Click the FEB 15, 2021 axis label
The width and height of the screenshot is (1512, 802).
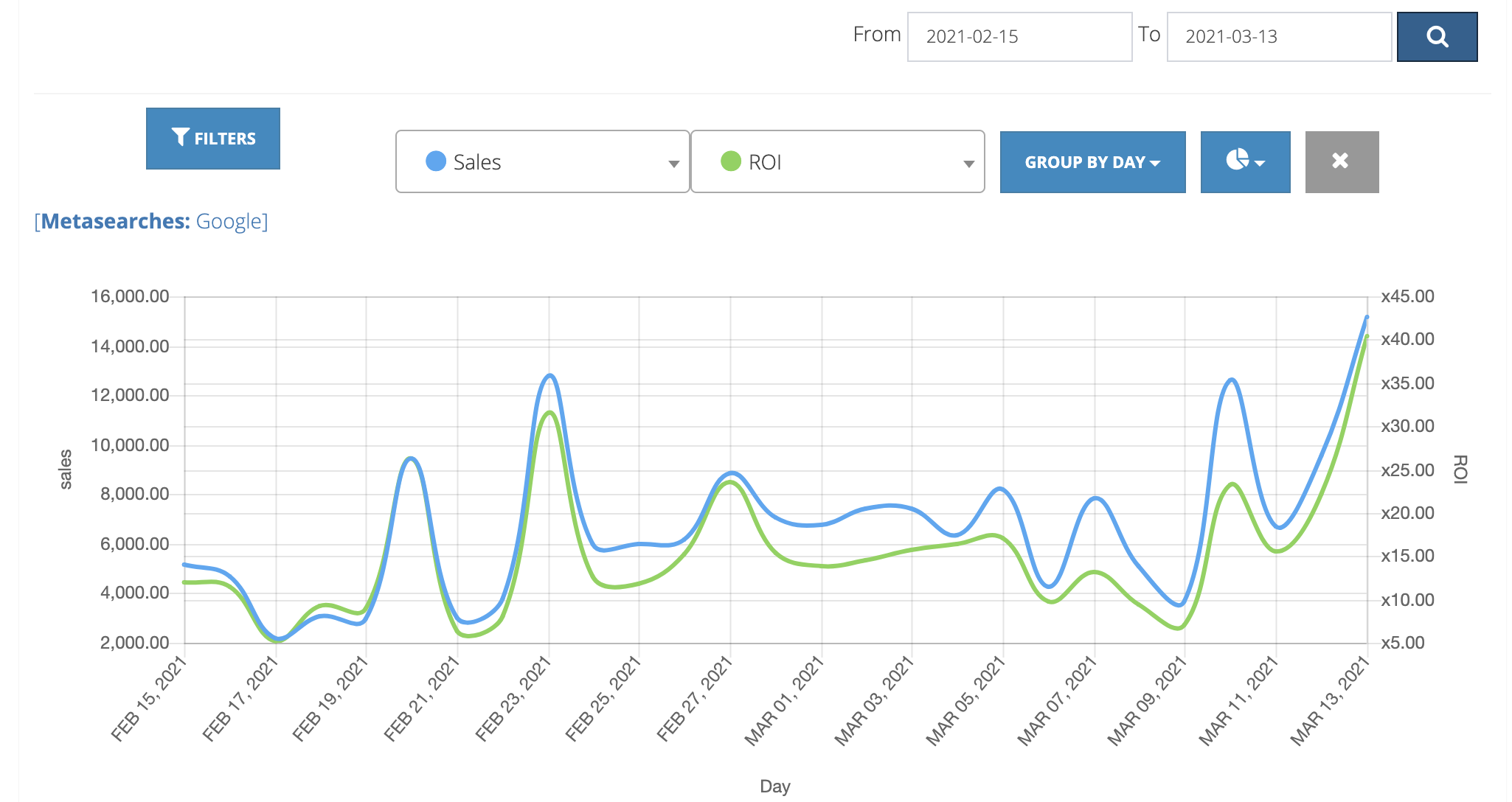[x=148, y=698]
